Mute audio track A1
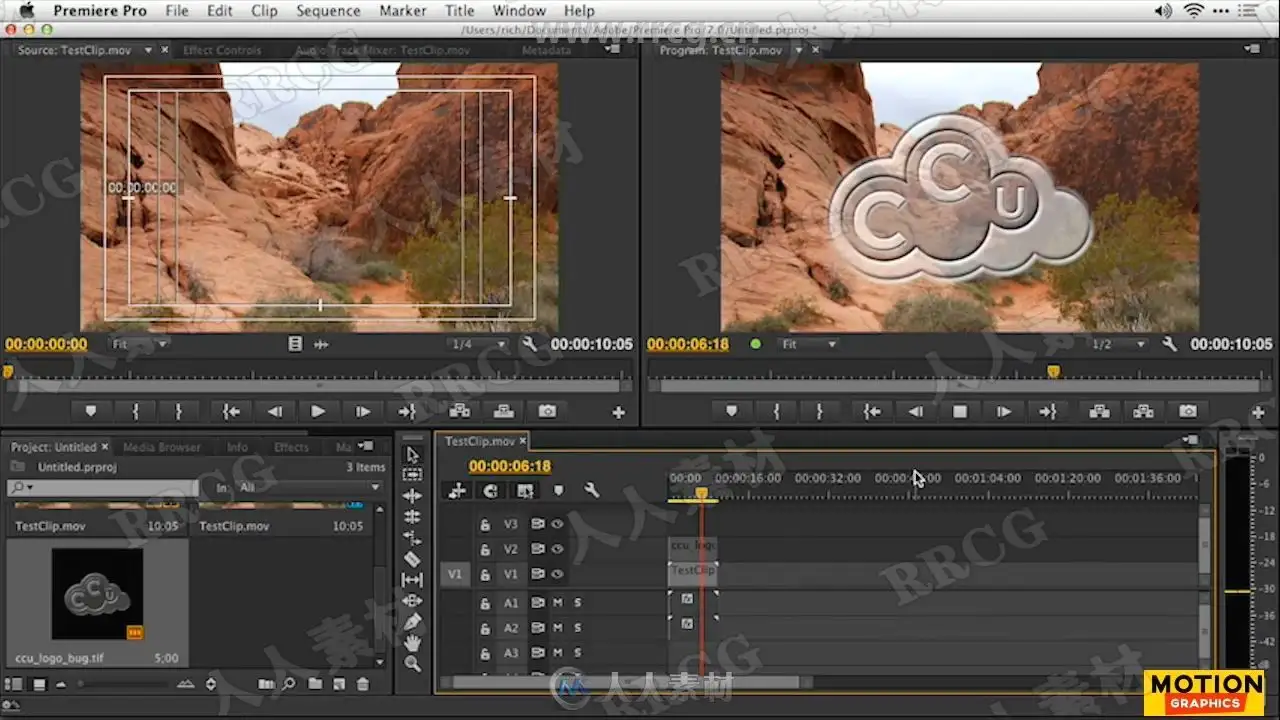This screenshot has height=720, width=1280. click(558, 603)
